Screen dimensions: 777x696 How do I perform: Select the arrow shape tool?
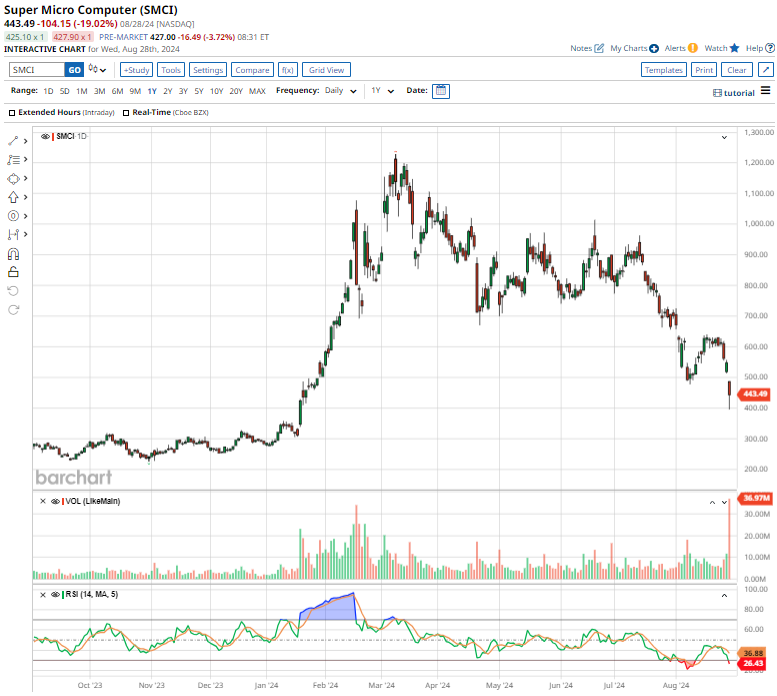13,197
